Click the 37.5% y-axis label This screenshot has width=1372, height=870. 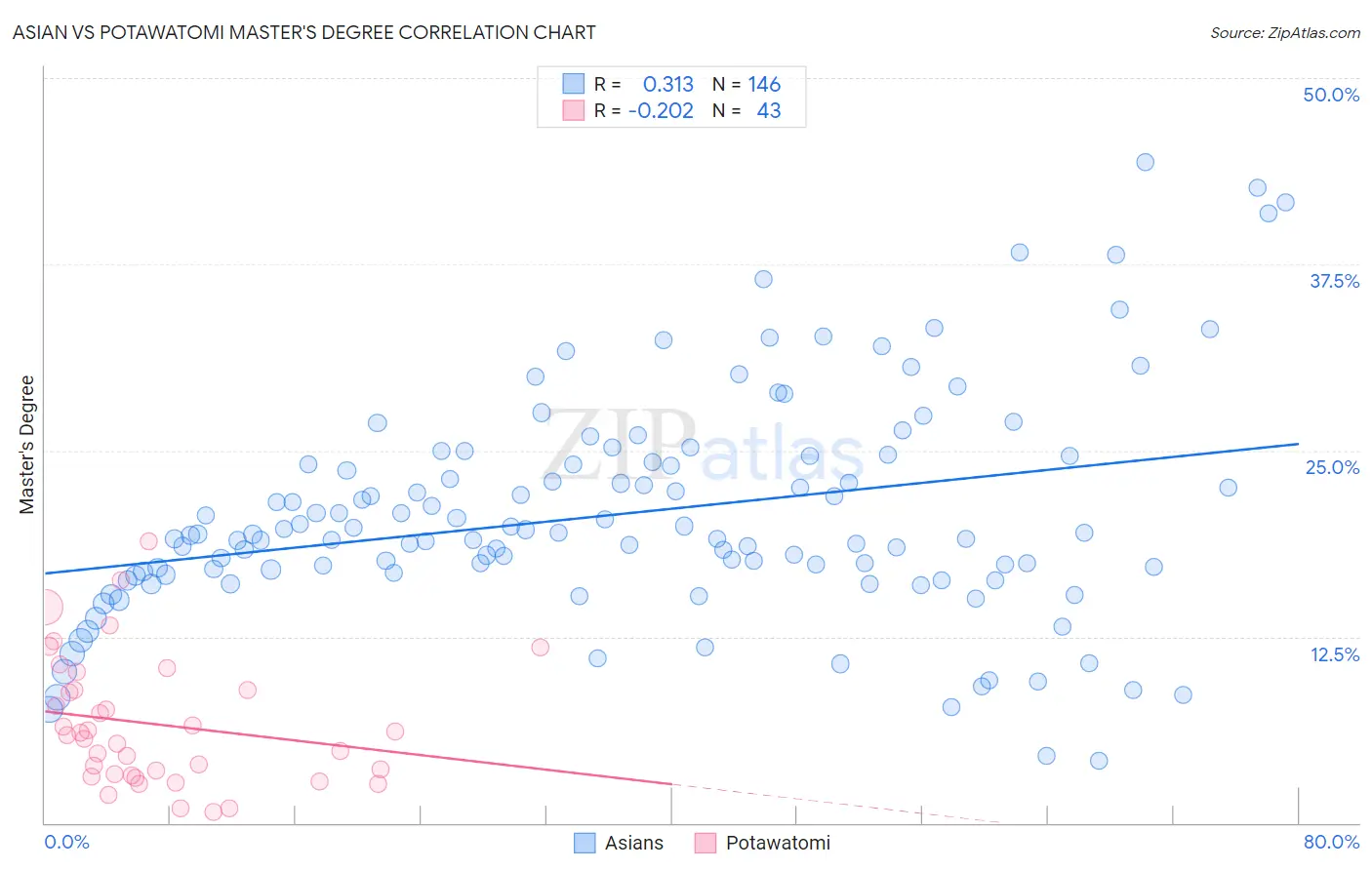(1334, 281)
